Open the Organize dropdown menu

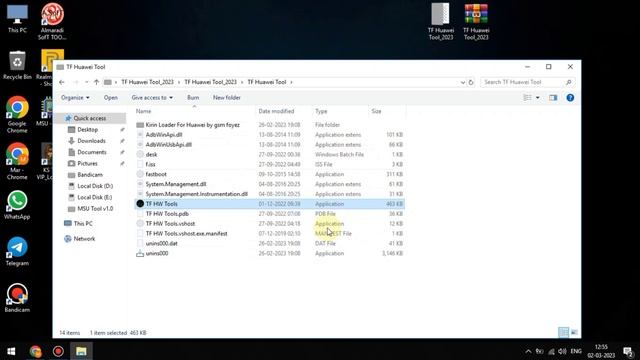click(75, 98)
